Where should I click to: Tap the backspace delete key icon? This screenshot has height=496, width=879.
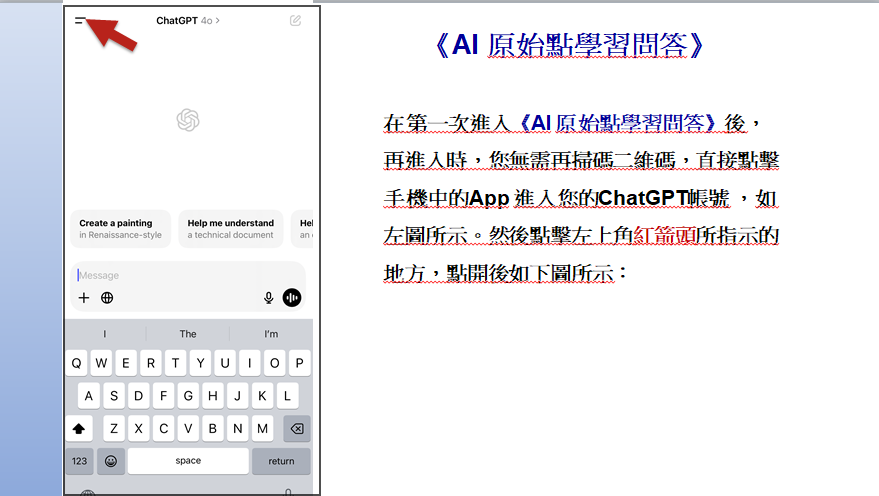[x=297, y=429]
